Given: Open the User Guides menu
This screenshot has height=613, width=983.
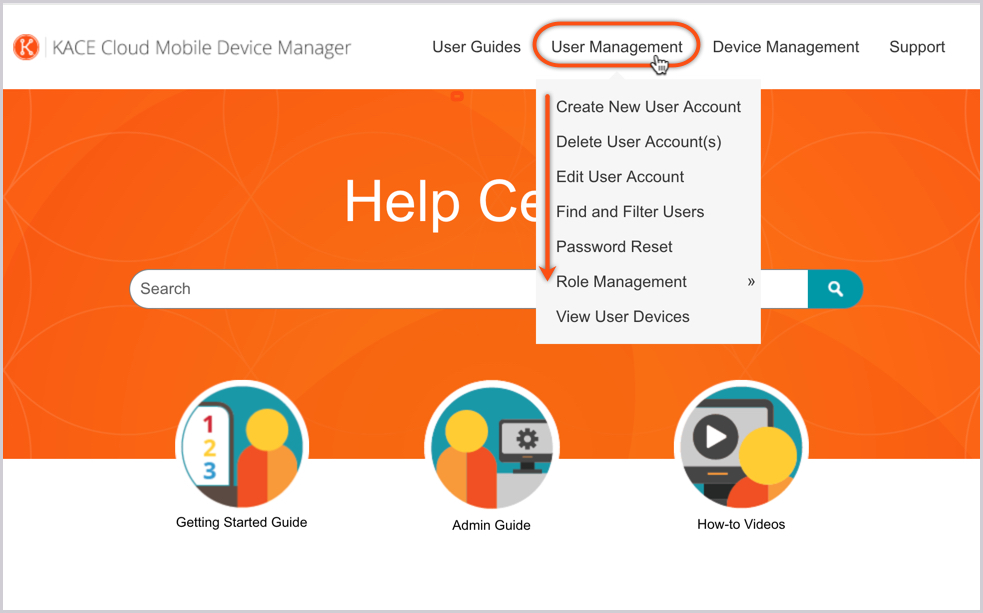Looking at the screenshot, I should [476, 47].
